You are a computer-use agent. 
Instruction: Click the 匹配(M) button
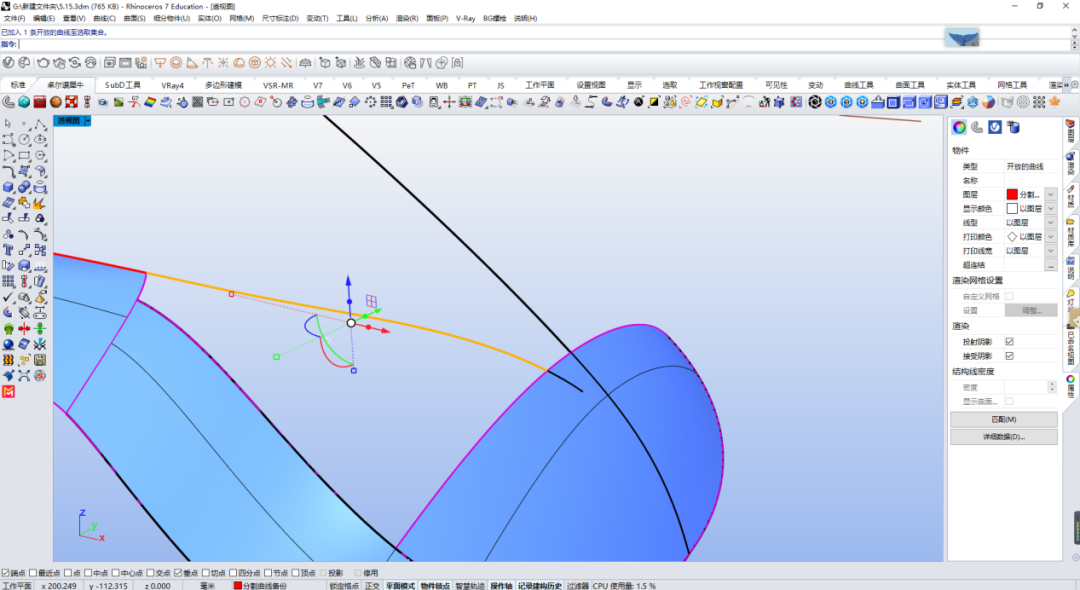click(x=1004, y=419)
